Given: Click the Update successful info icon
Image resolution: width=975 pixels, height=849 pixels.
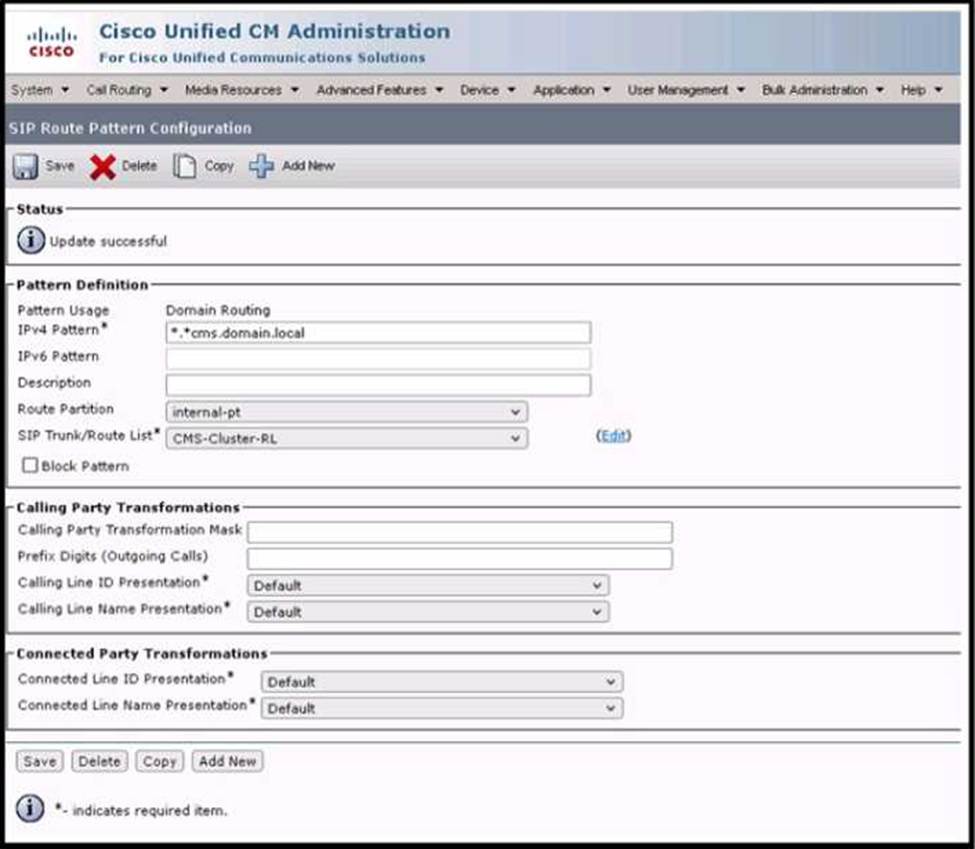Looking at the screenshot, I should (x=31, y=240).
